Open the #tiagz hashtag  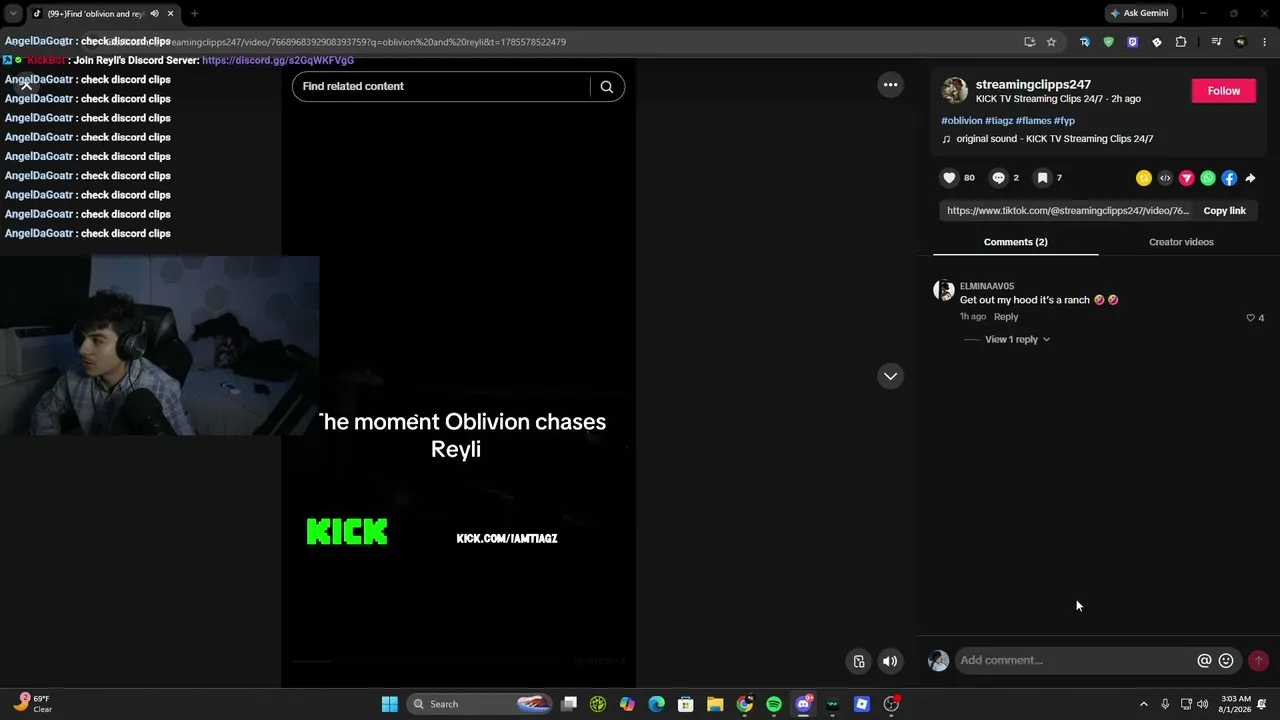coord(999,121)
